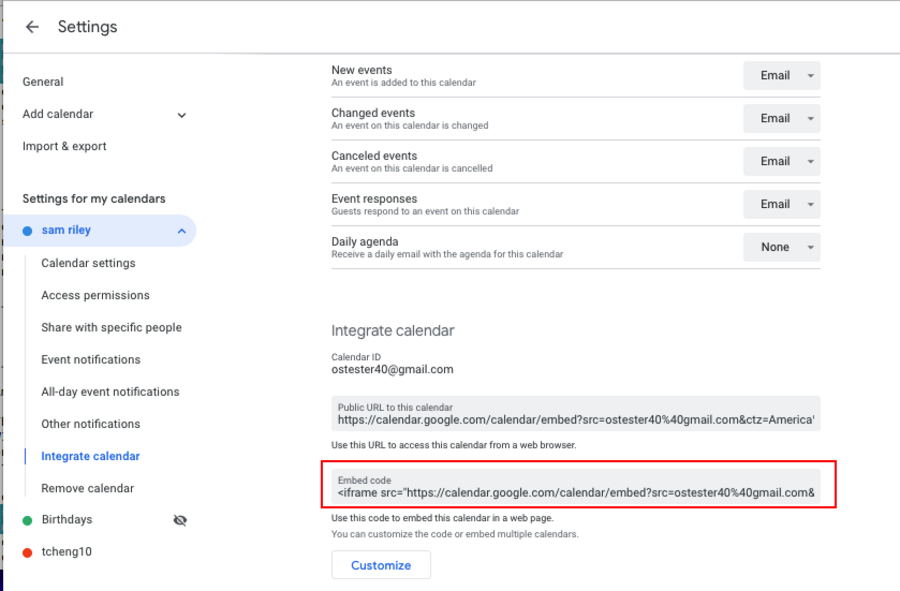Open New events notification dropdown
The height and width of the screenshot is (591, 900).
(x=781, y=75)
